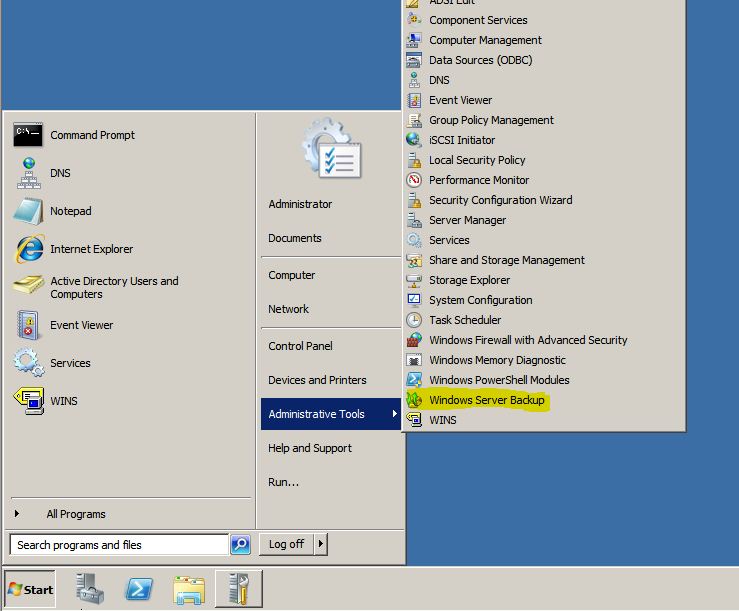Click Security Configuration Wizard icon
The image size is (739, 611).
pyautogui.click(x=414, y=200)
